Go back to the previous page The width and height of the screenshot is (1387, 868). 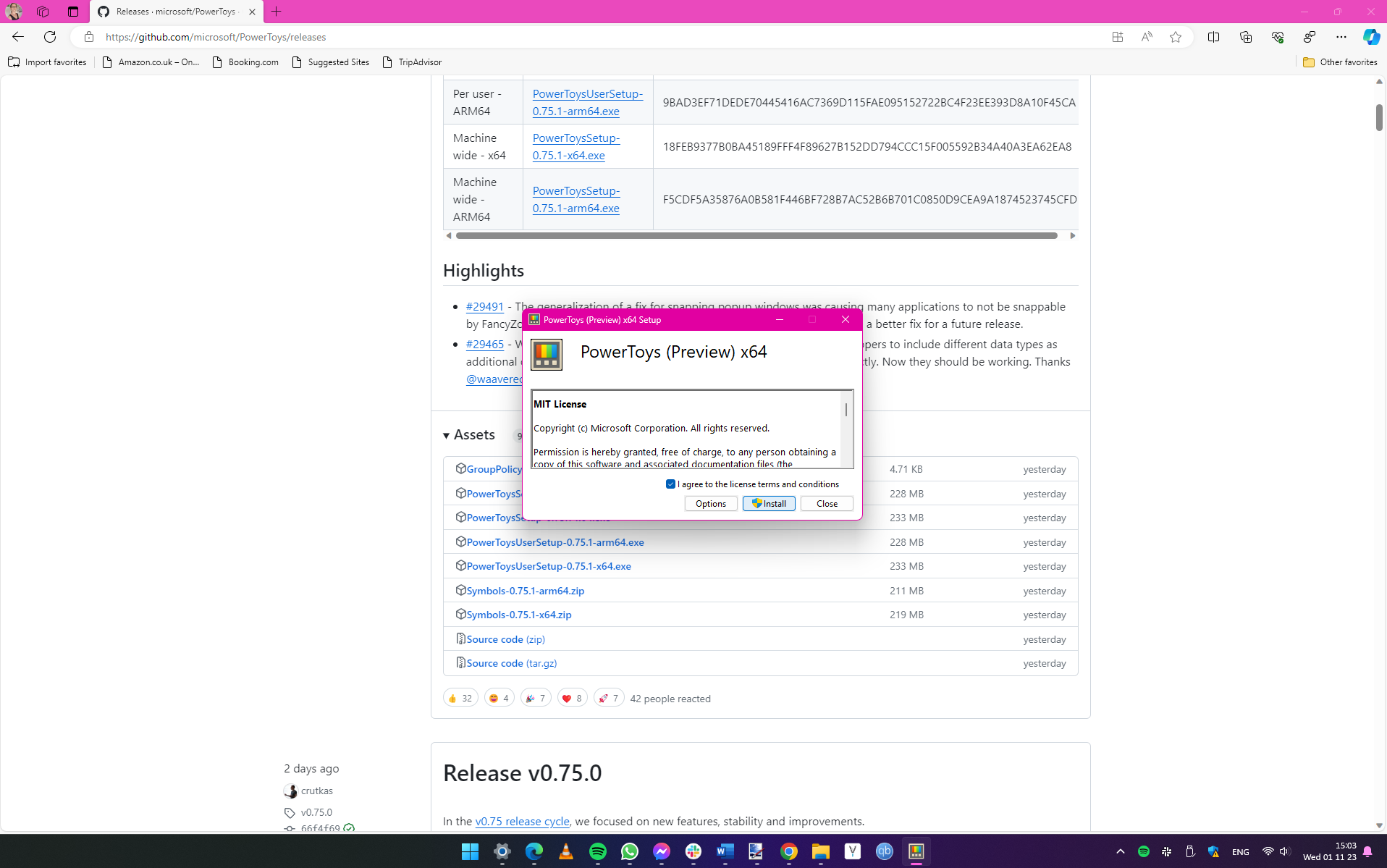click(x=18, y=37)
